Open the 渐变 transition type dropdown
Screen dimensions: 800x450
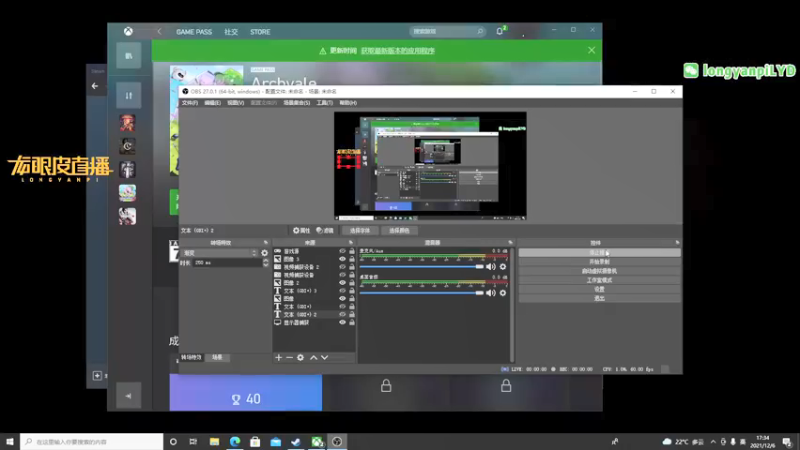coord(219,253)
